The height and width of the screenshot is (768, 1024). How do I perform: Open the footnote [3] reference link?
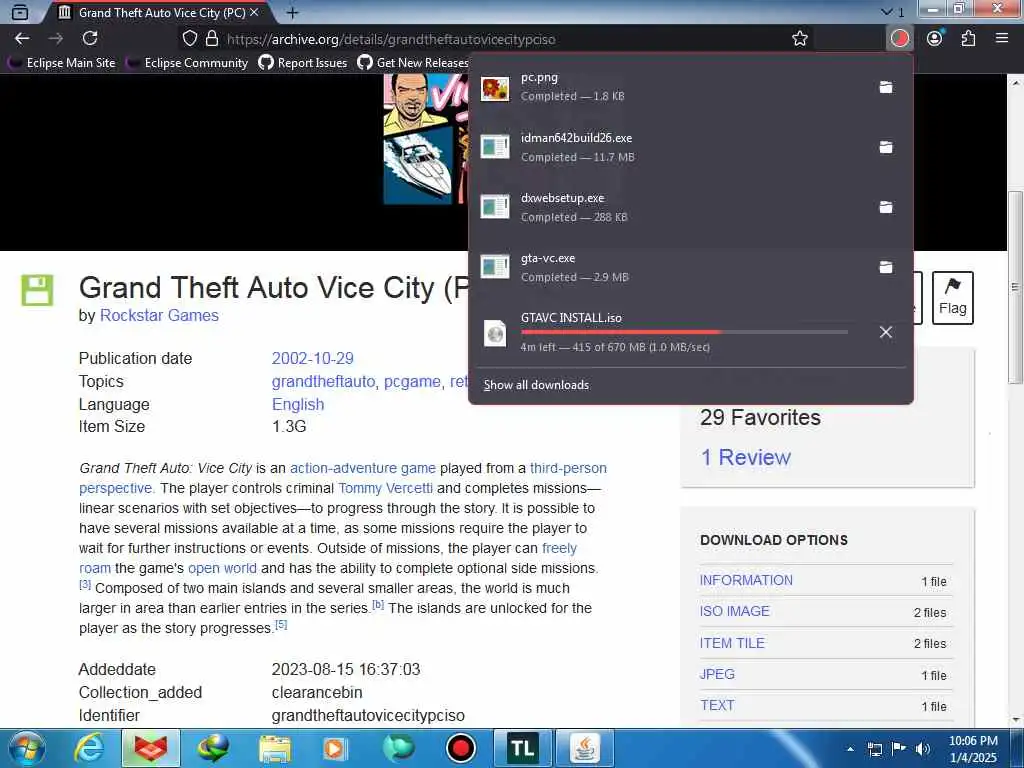click(85, 584)
